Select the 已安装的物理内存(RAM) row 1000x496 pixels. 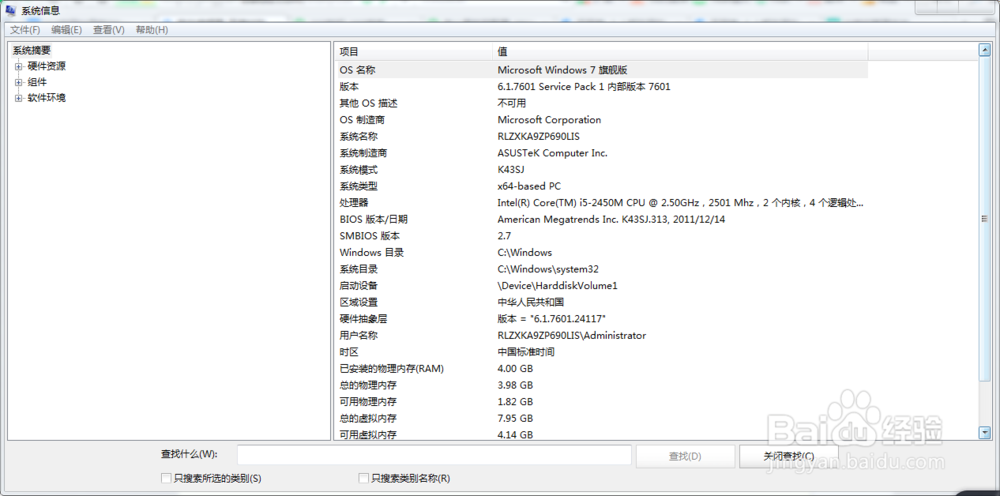(x=601, y=368)
